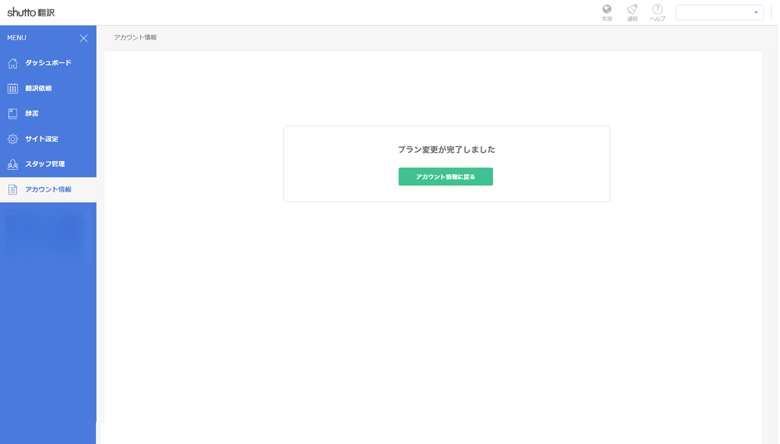Go to サイト設定 in the sidebar
The width and height of the screenshot is (780, 444).
click(48, 139)
